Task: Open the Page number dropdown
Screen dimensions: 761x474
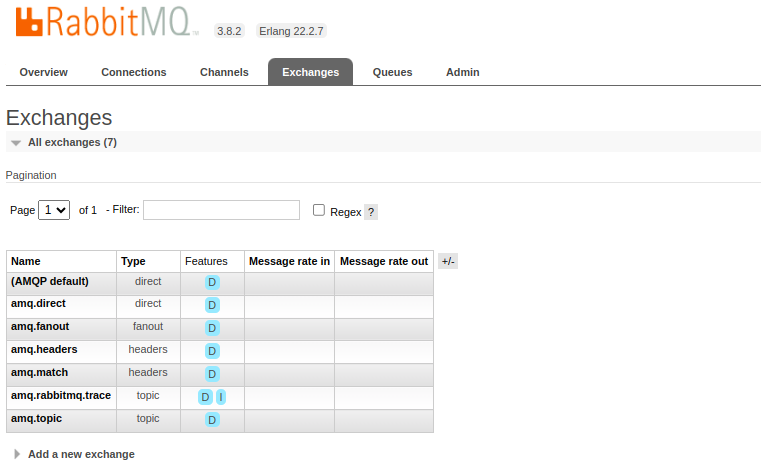Action: pyautogui.click(x=54, y=210)
